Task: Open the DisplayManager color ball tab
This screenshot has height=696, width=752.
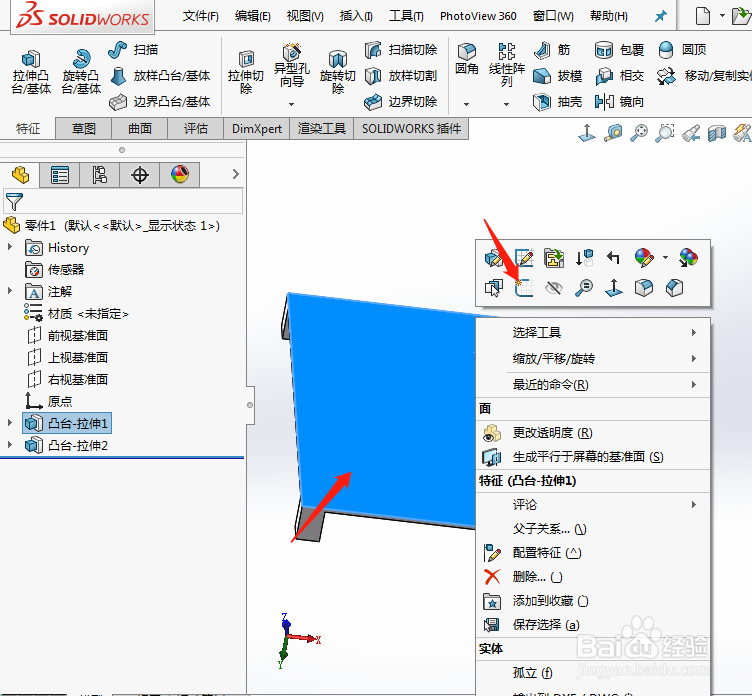Action: tap(180, 175)
